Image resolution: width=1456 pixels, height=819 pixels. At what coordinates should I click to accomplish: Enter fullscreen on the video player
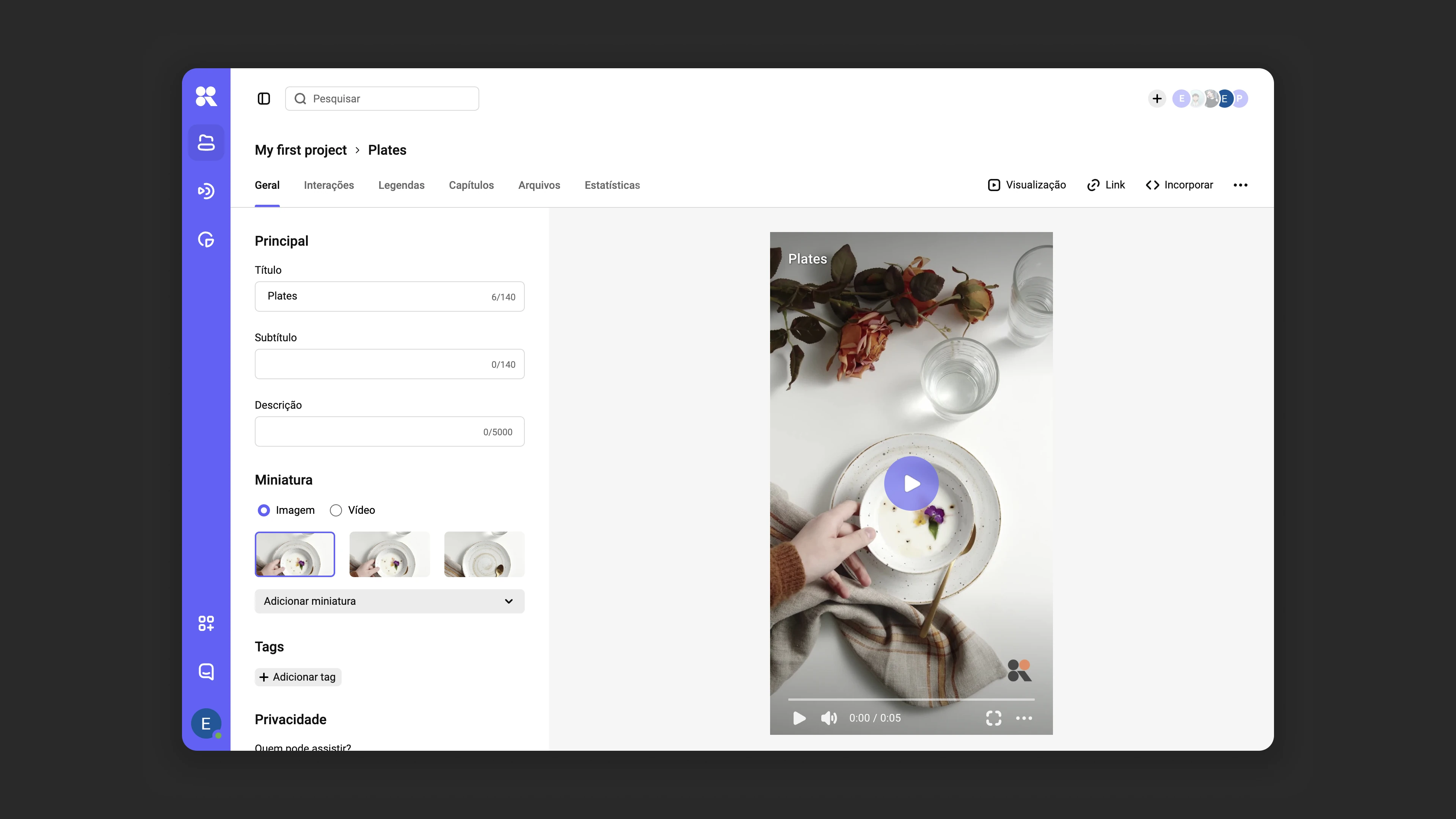[x=993, y=718]
